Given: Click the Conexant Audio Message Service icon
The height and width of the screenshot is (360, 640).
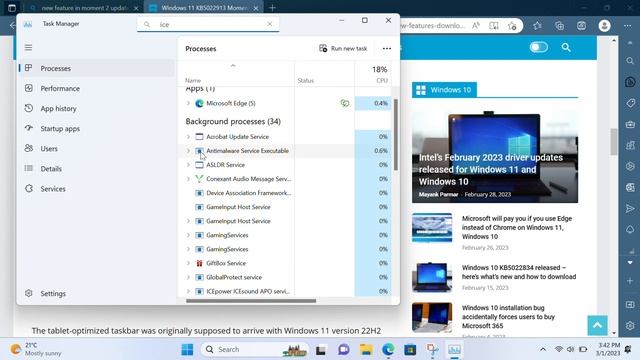Looking at the screenshot, I should pyautogui.click(x=199, y=179).
